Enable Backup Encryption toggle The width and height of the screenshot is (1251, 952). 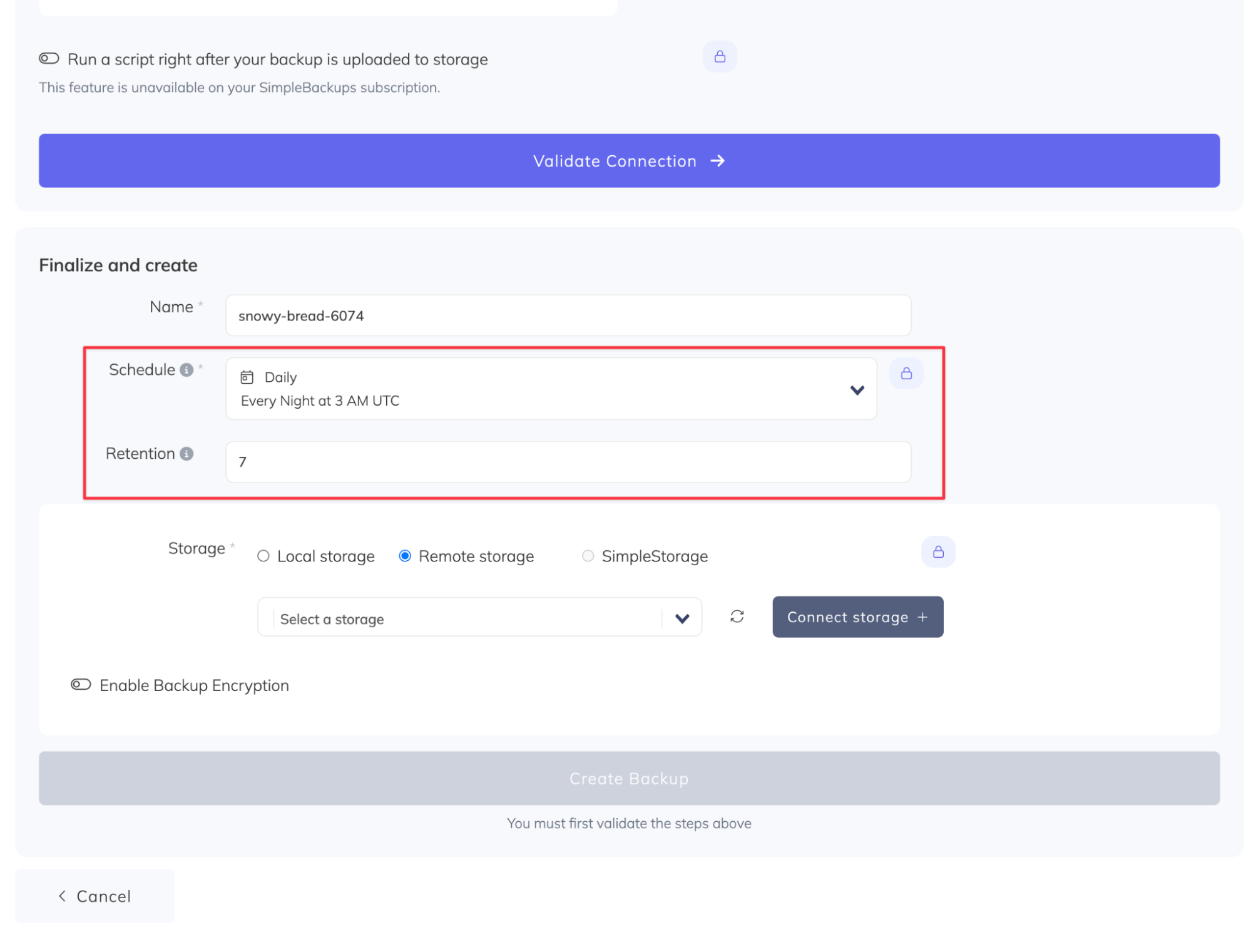[x=81, y=684]
